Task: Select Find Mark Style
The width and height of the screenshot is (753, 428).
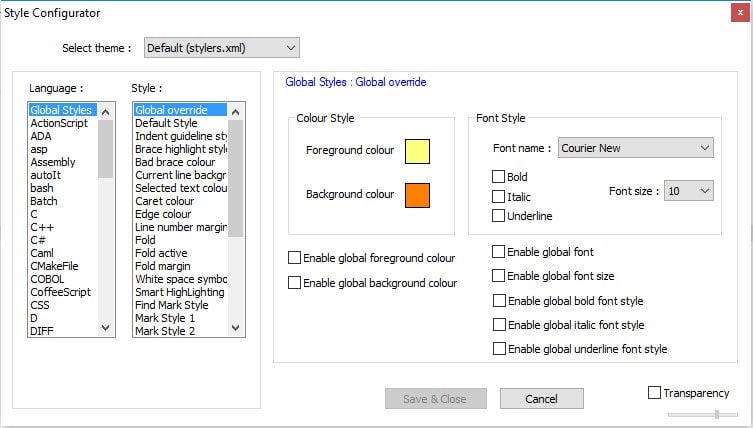Action: (180, 305)
